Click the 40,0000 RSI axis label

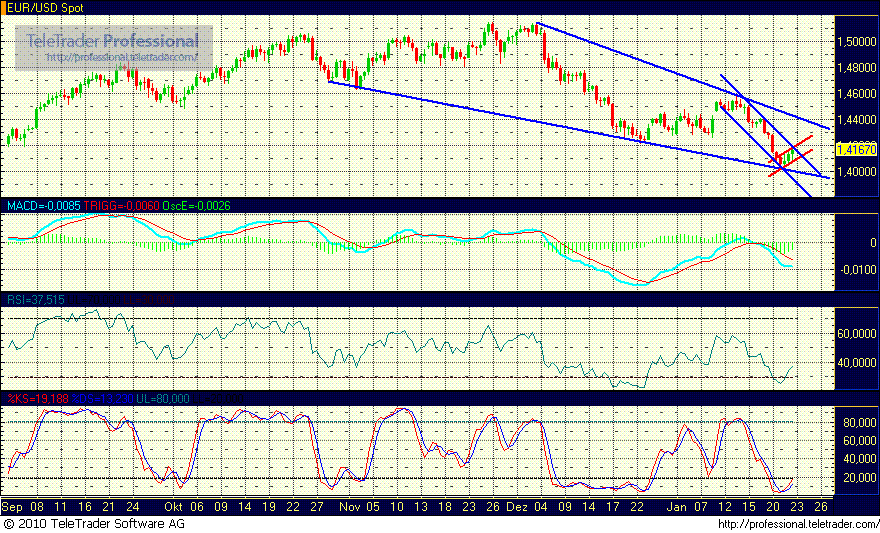pyautogui.click(x=859, y=363)
